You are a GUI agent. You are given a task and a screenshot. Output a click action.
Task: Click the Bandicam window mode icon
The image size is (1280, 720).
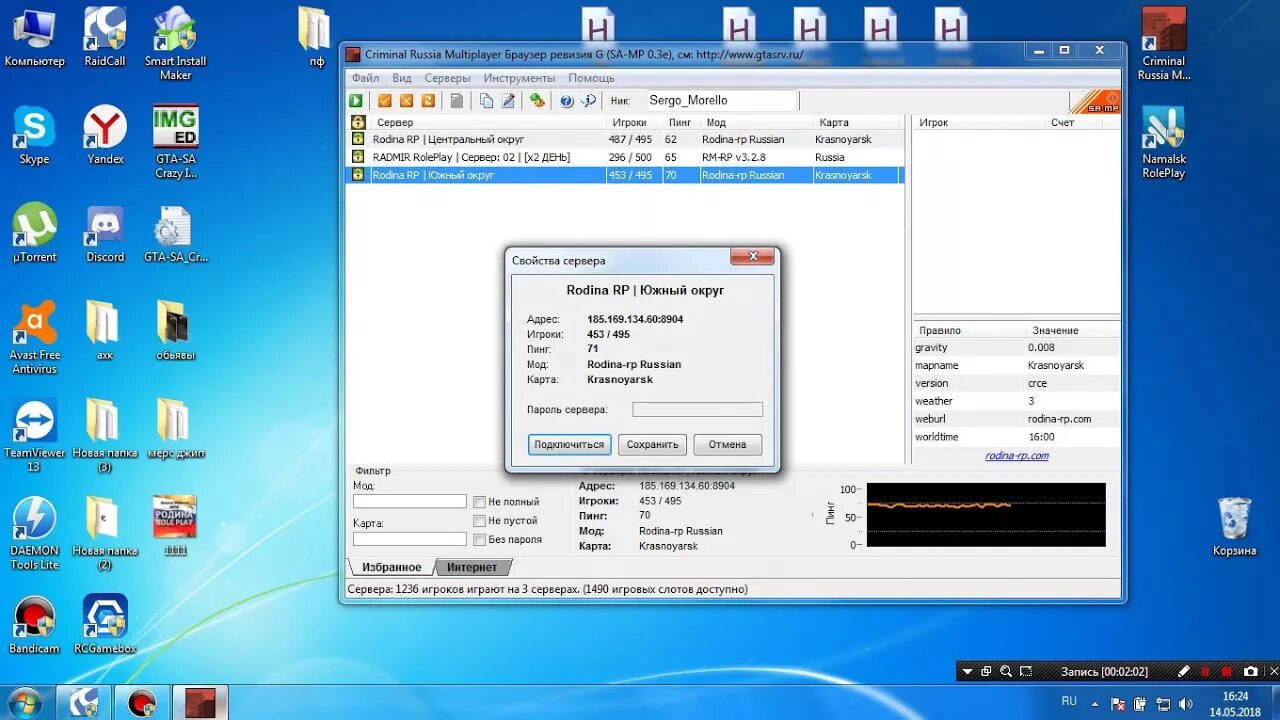point(986,671)
